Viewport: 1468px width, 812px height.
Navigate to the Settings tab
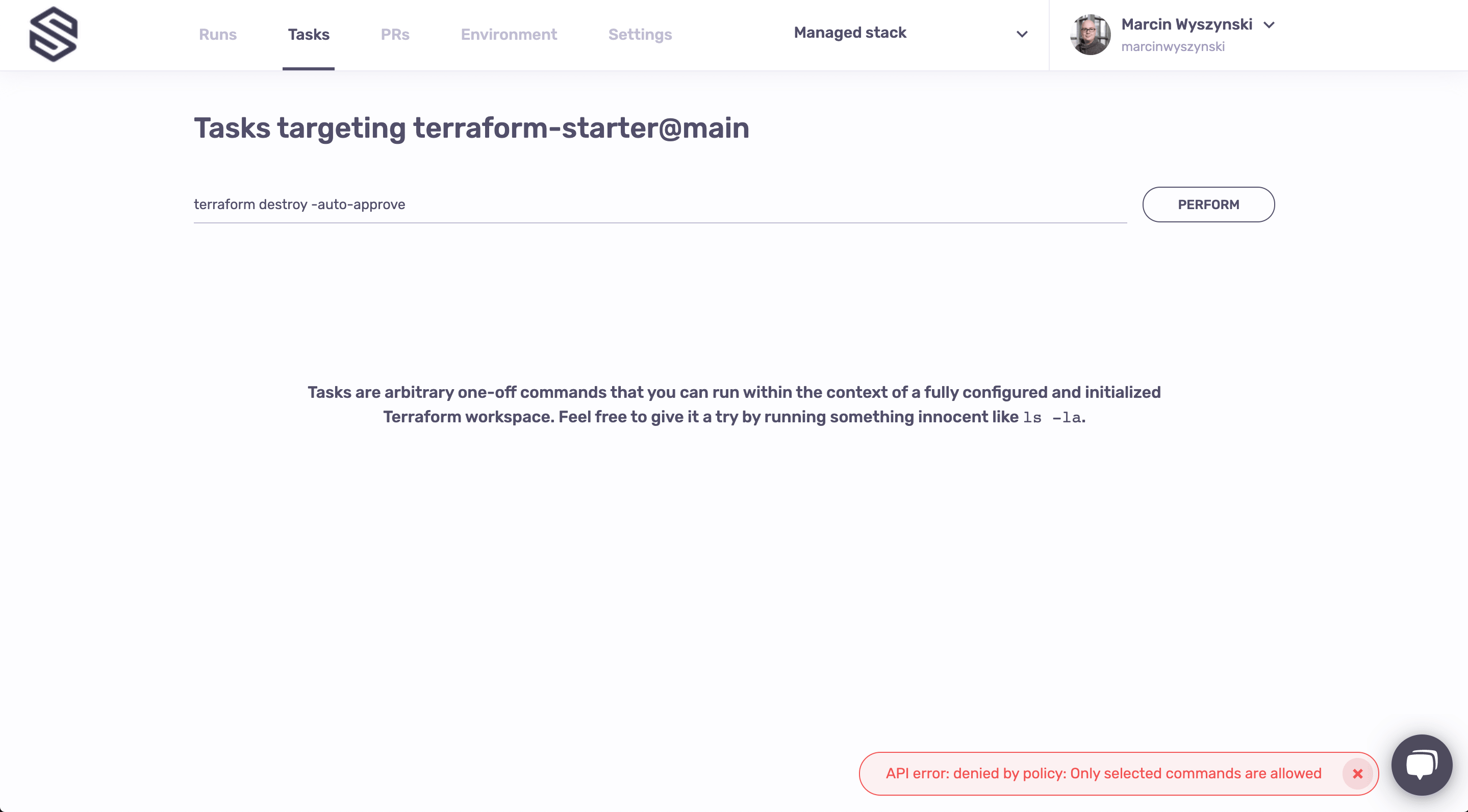(x=640, y=35)
